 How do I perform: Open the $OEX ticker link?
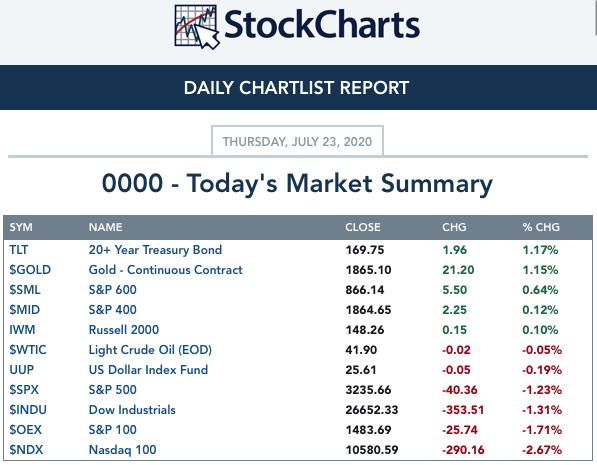tap(25, 430)
